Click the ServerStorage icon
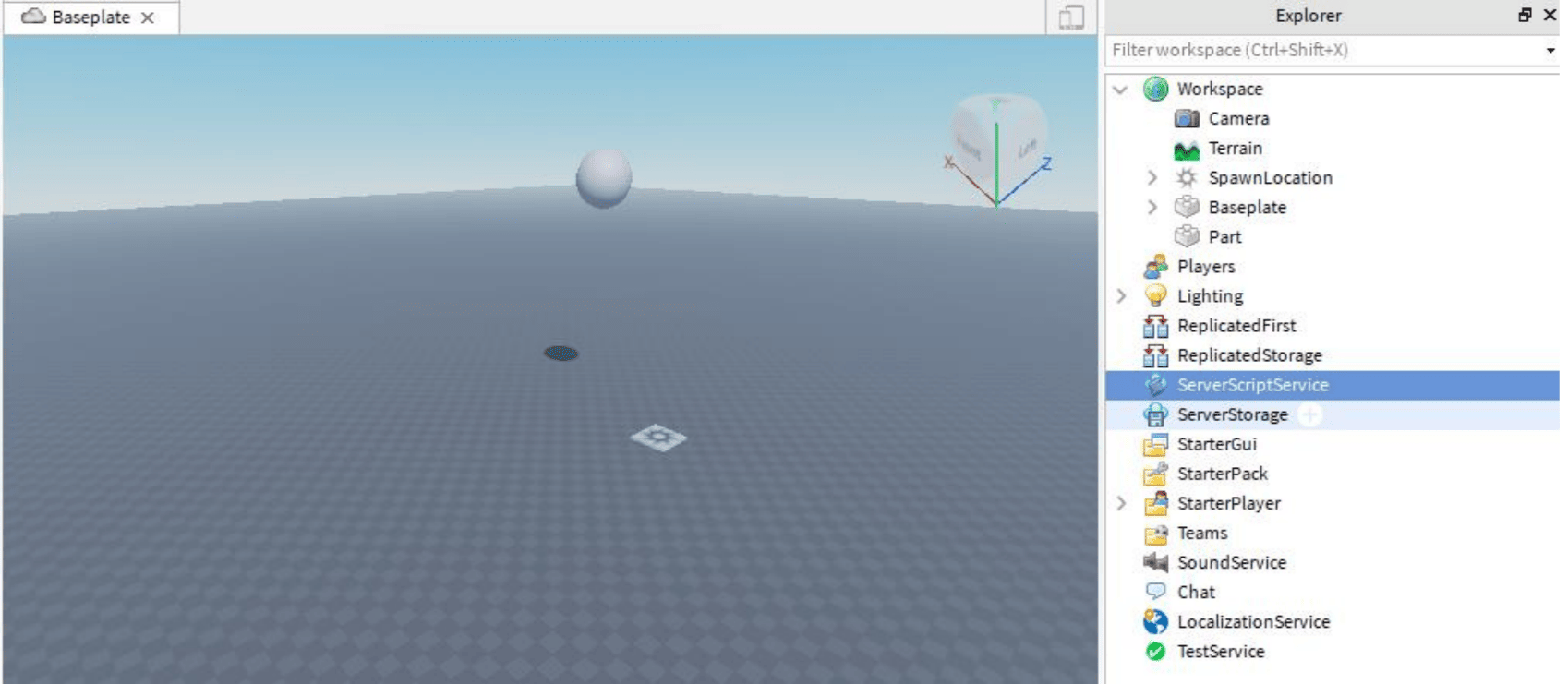Screen dimensions: 1568x684 1155,414
